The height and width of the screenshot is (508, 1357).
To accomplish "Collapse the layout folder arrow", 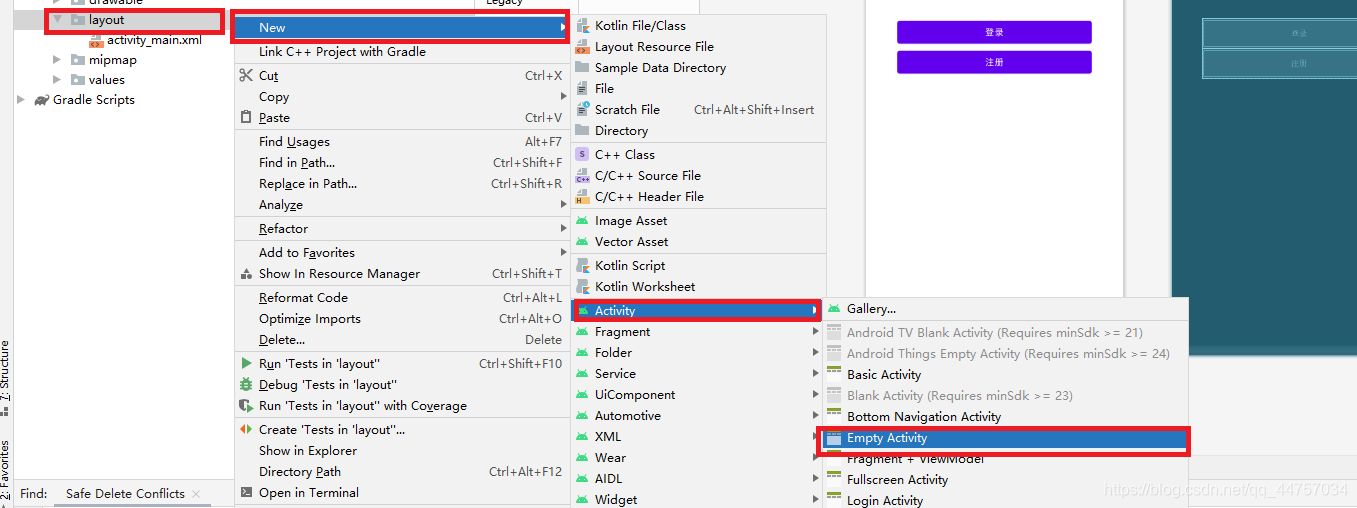I will [x=57, y=20].
